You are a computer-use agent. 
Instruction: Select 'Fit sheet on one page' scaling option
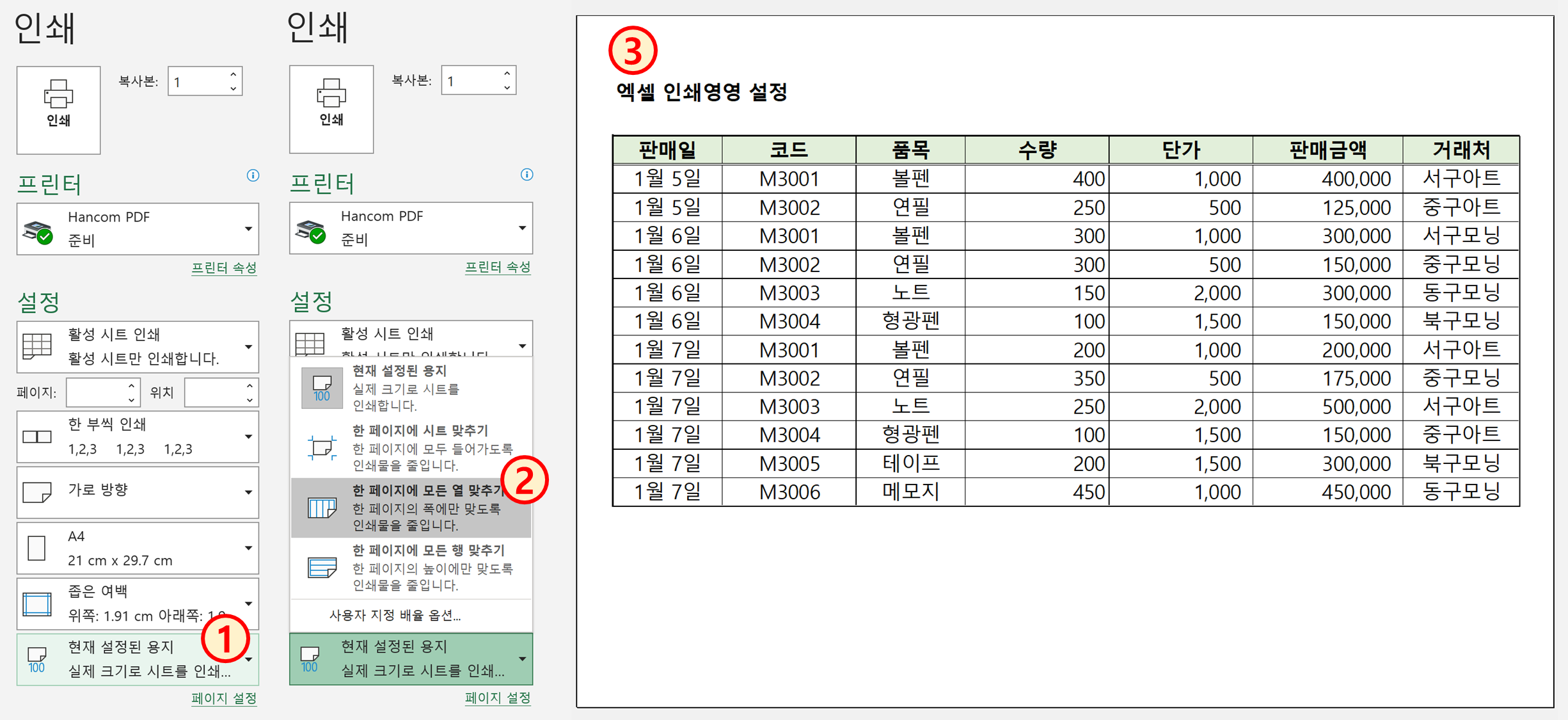(x=411, y=447)
